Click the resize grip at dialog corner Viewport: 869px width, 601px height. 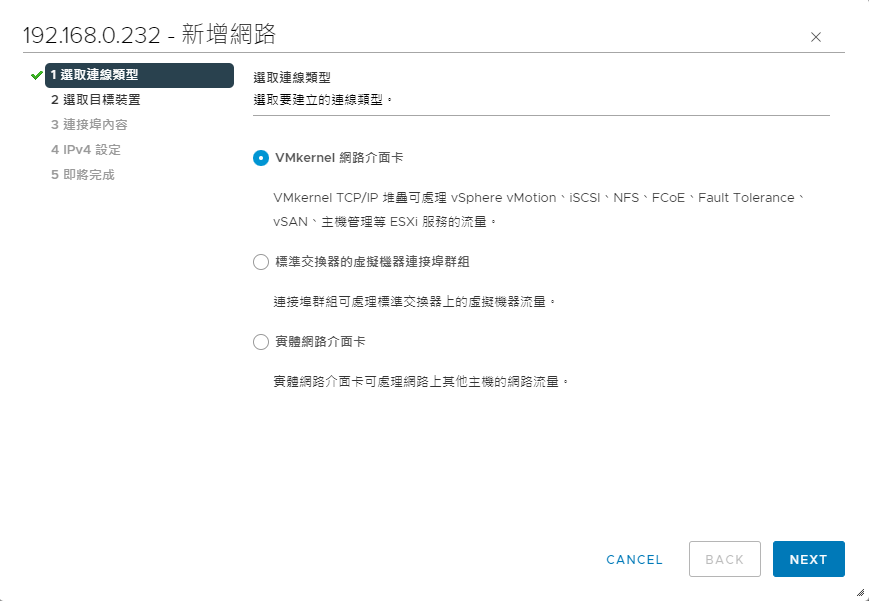tap(860, 593)
